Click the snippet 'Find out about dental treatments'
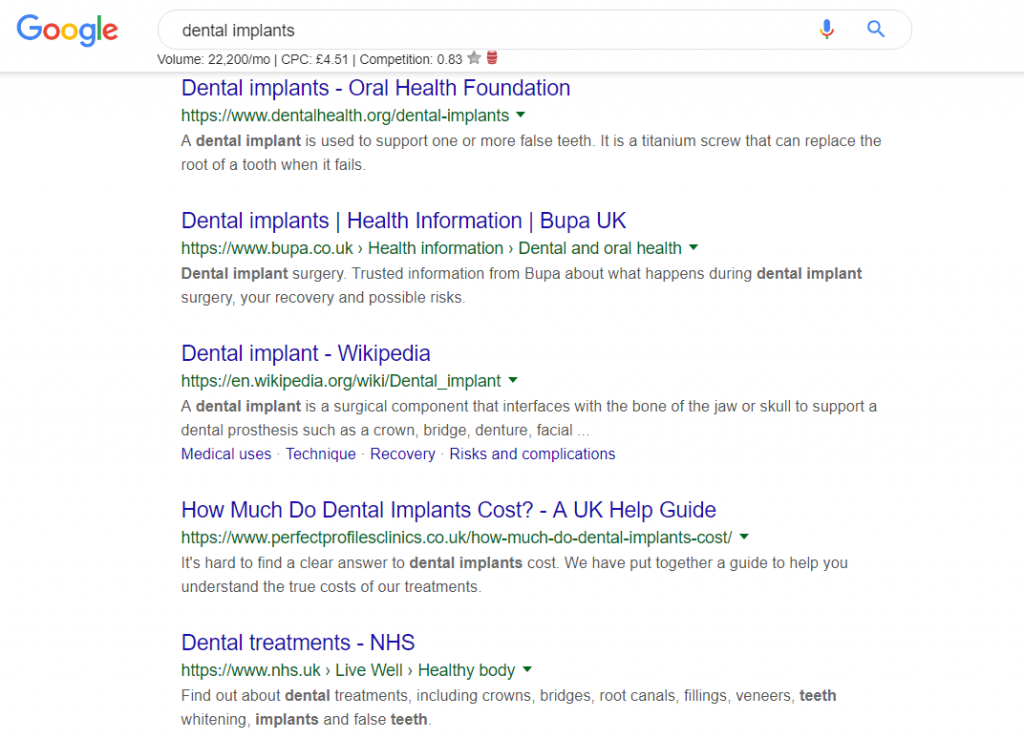 (x=509, y=707)
